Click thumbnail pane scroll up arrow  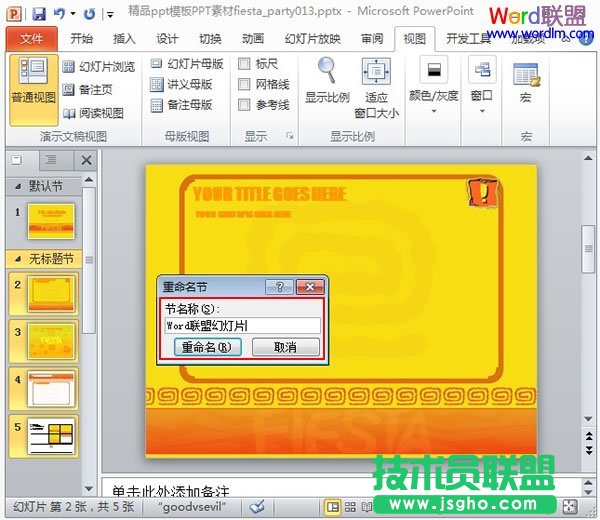click(x=89, y=179)
